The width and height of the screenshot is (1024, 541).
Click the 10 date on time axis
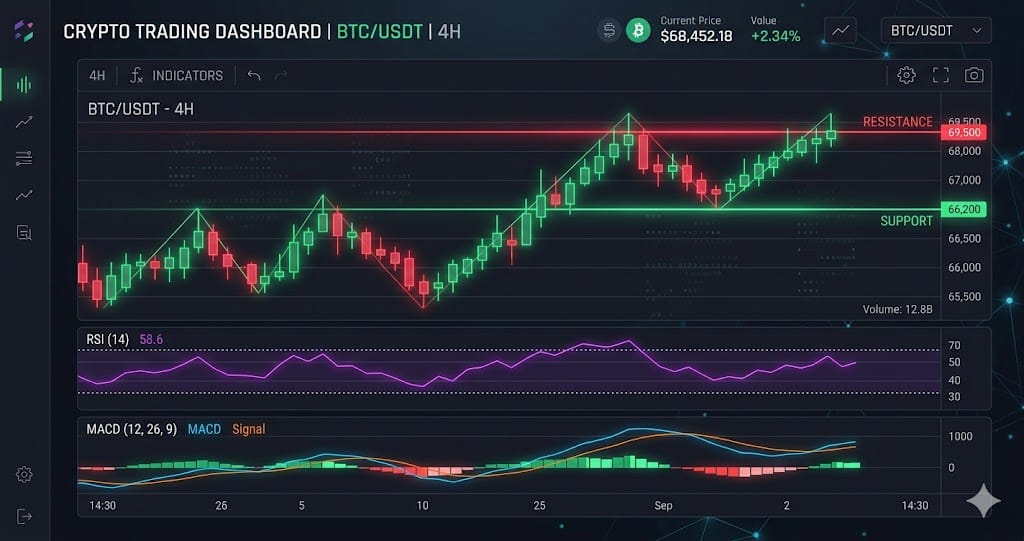423,506
